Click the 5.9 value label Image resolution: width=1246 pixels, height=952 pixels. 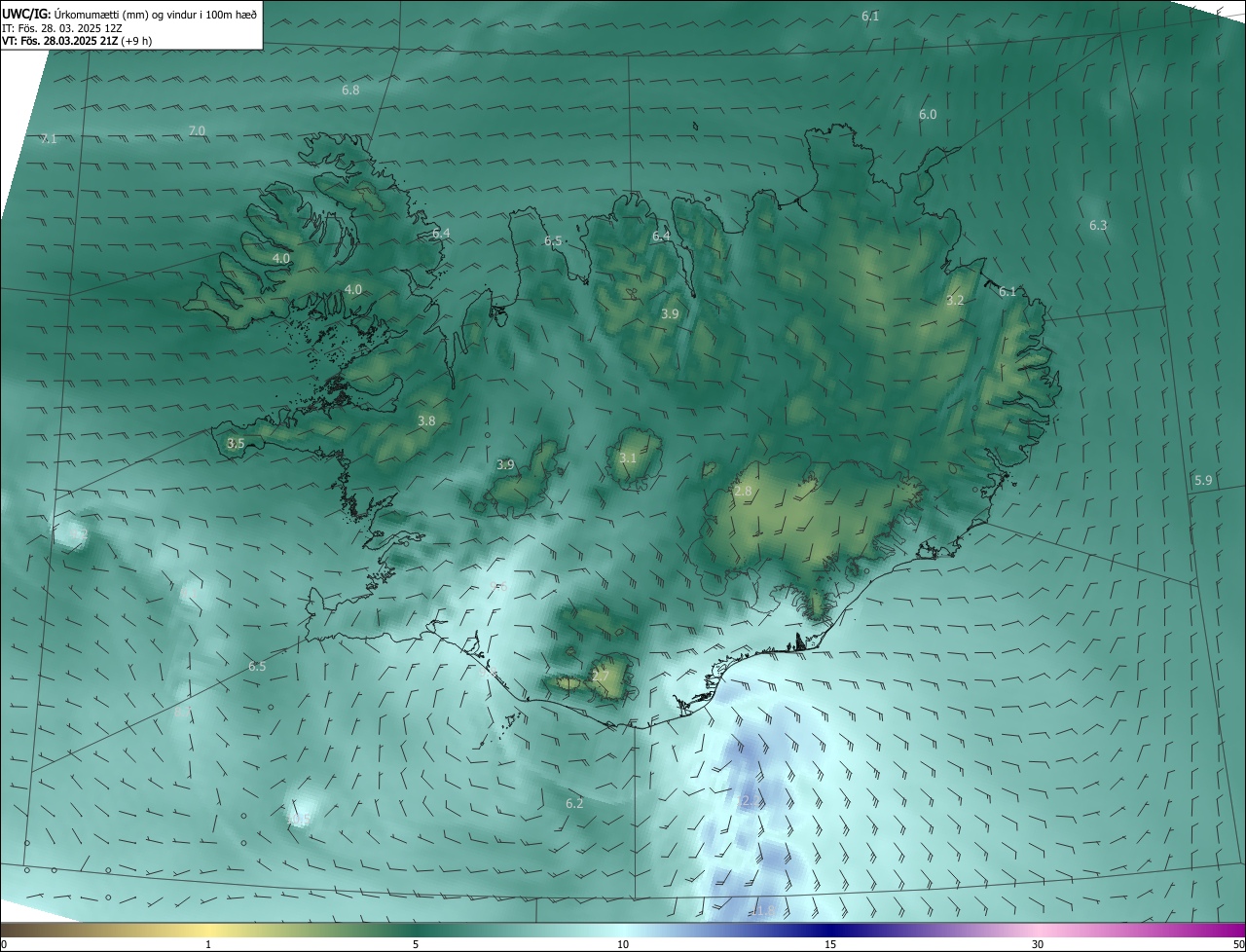1203,480
